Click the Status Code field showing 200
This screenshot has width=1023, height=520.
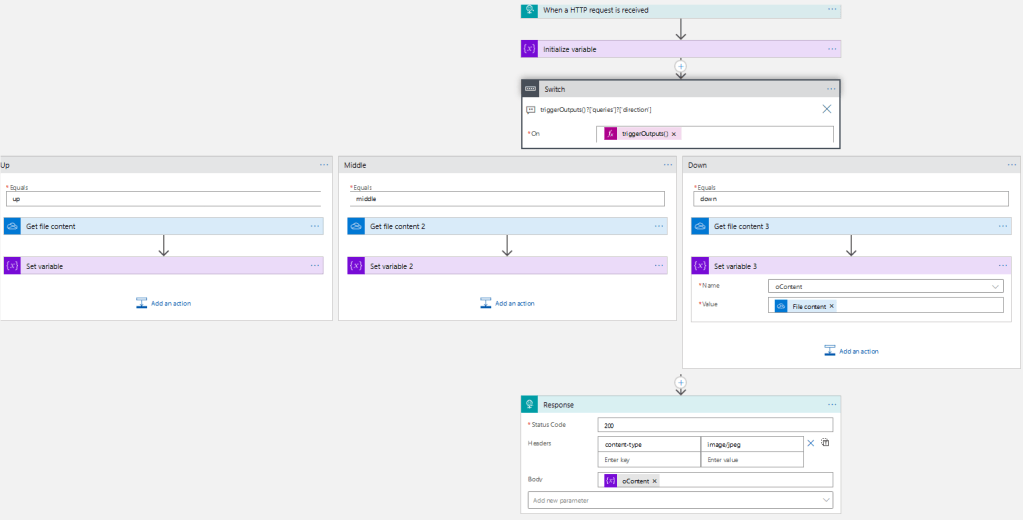[x=715, y=425]
